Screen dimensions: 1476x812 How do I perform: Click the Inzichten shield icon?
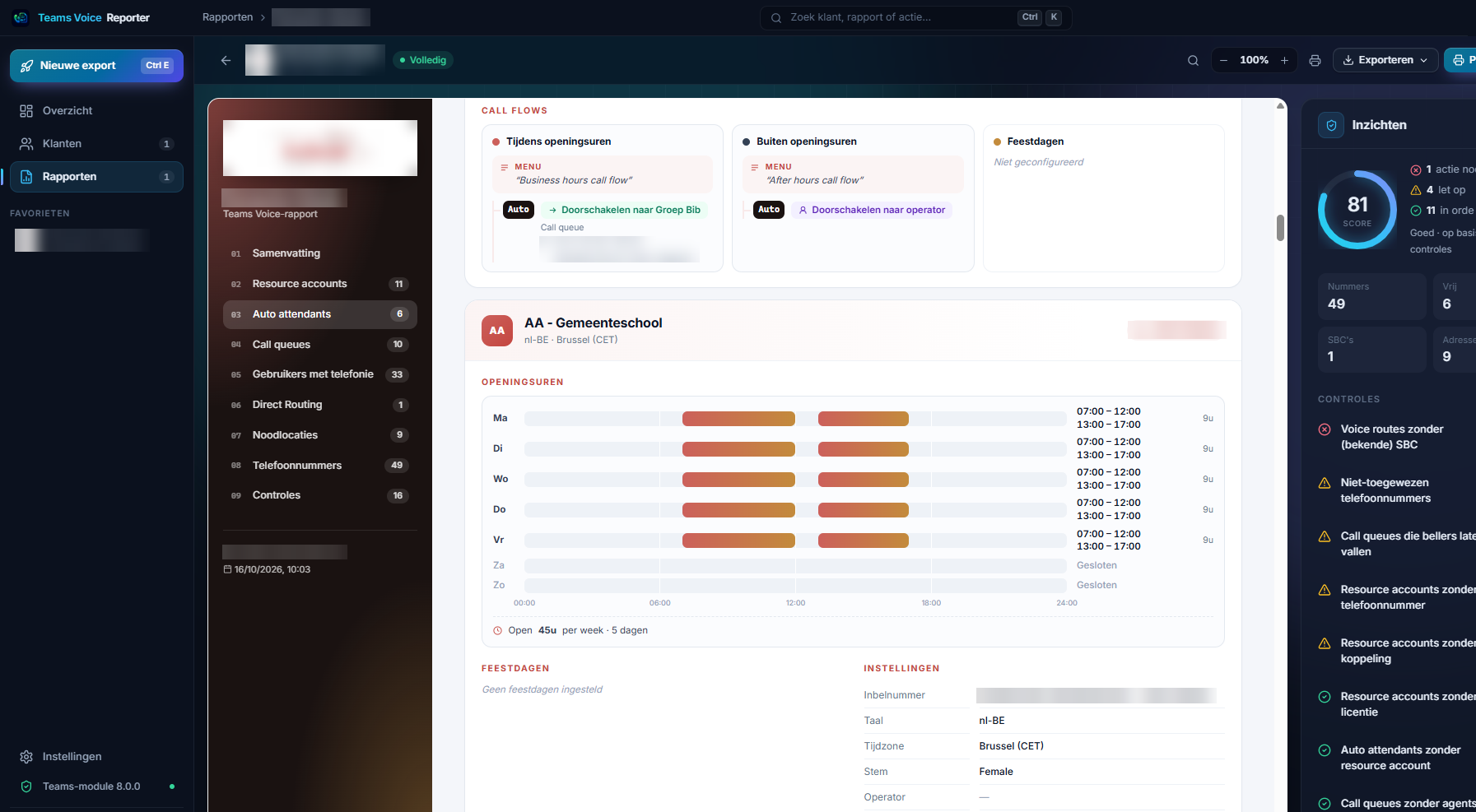(x=1331, y=125)
